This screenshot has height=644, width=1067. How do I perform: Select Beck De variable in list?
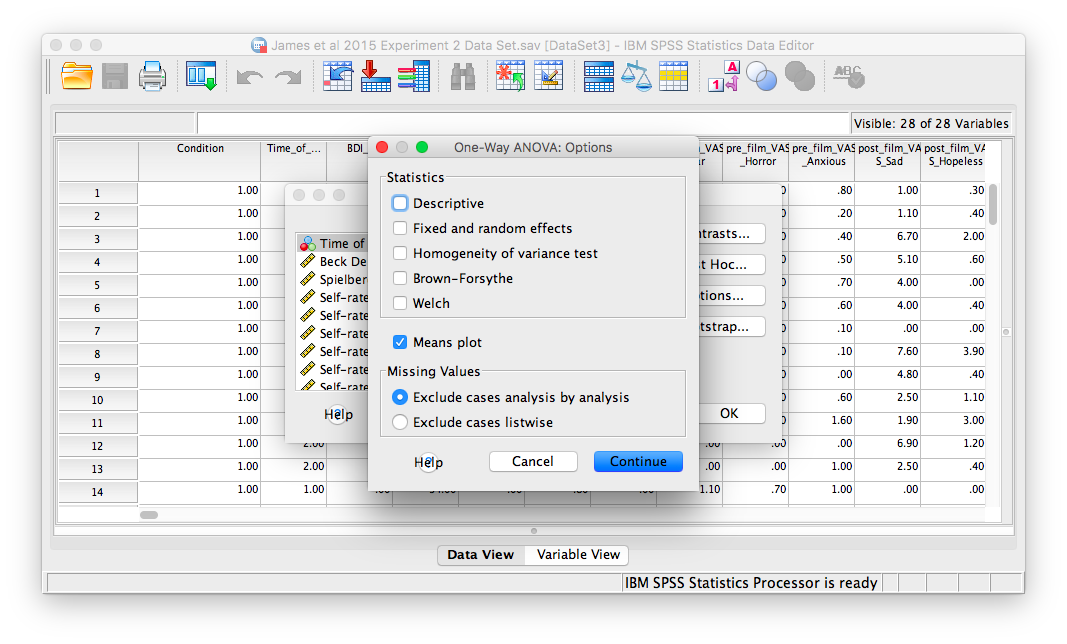(332, 261)
